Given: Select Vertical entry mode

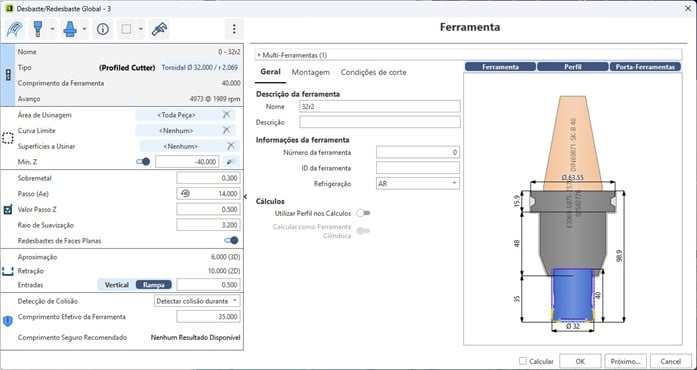Looking at the screenshot, I should (116, 285).
